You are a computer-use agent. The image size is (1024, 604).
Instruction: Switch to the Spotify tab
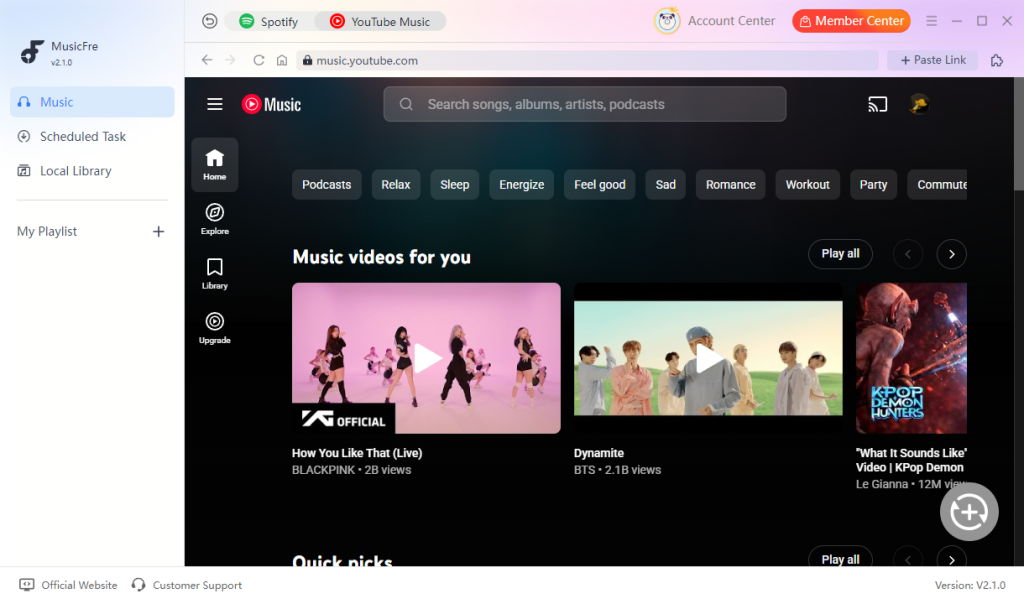(268, 22)
